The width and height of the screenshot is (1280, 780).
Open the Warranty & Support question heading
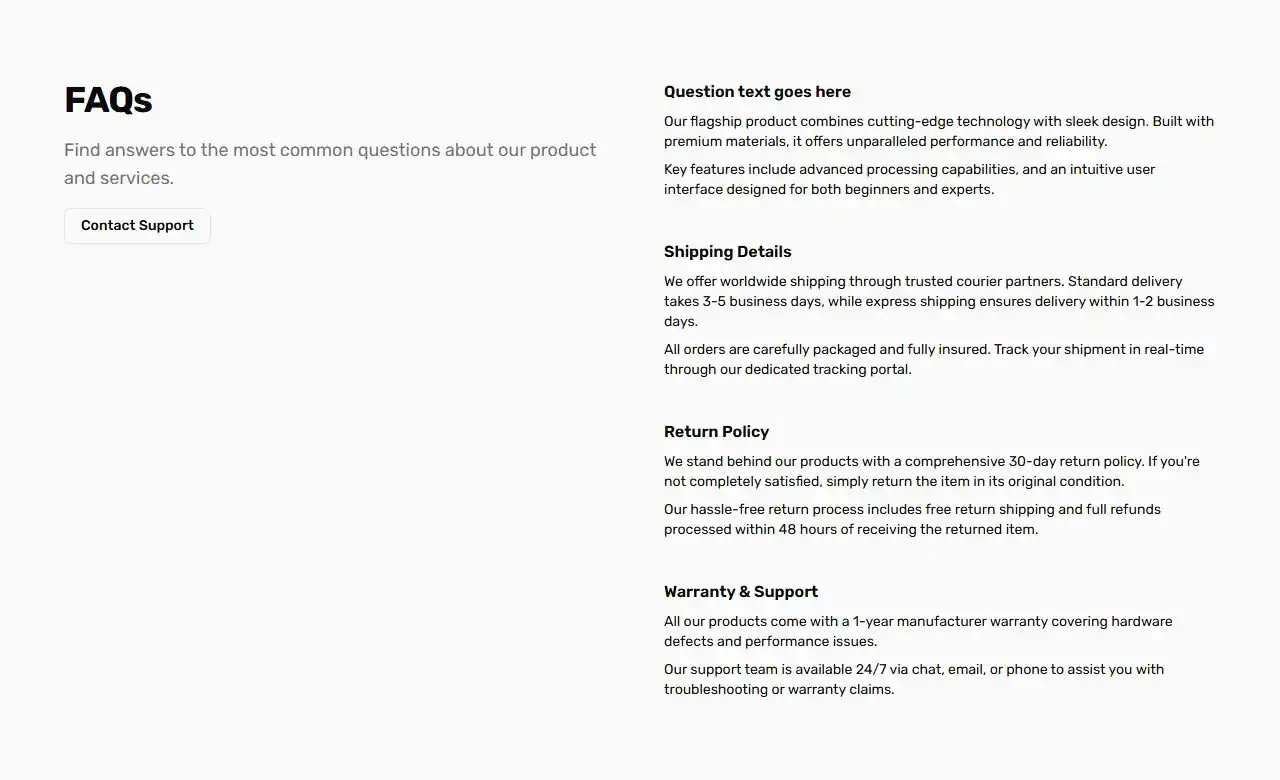740,592
